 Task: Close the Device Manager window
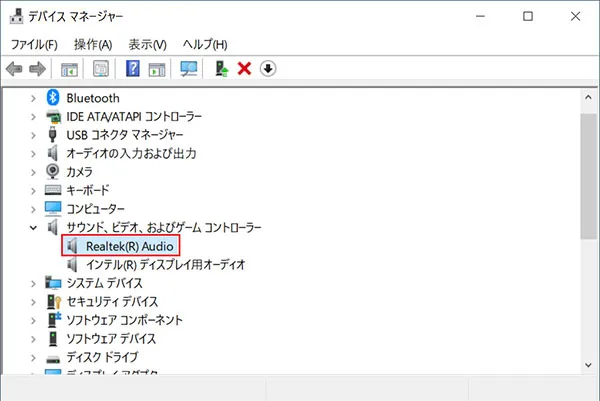click(575, 16)
